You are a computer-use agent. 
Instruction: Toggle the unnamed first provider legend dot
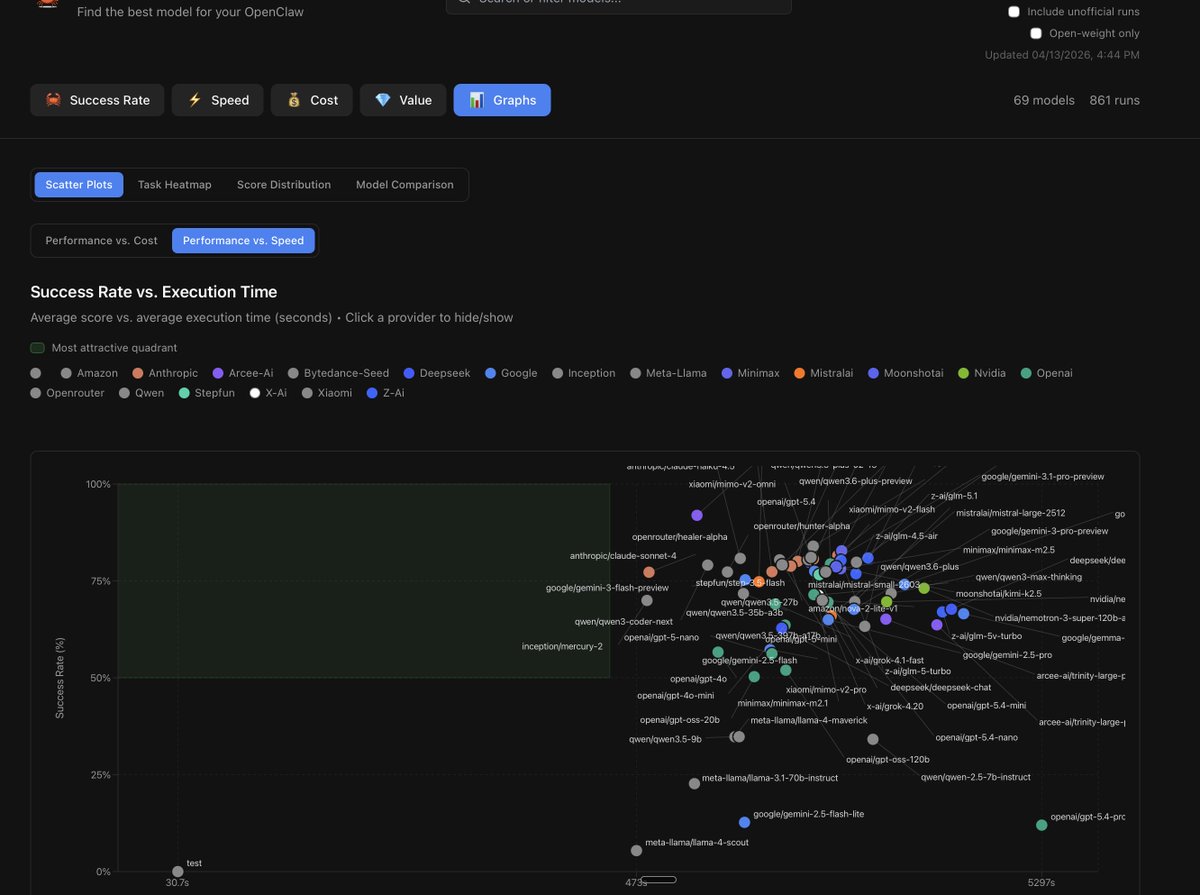(x=36, y=373)
